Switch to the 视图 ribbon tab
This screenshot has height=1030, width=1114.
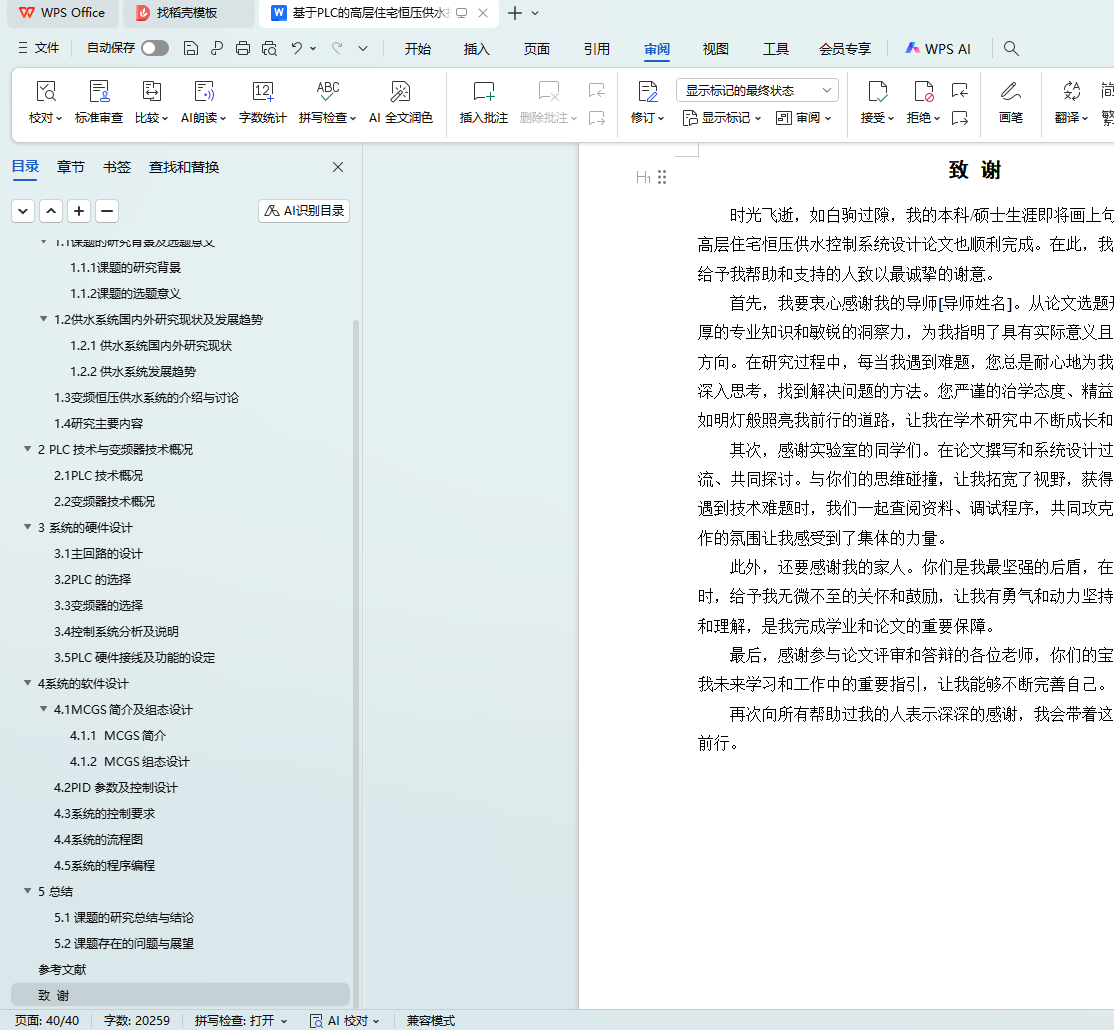click(x=715, y=48)
